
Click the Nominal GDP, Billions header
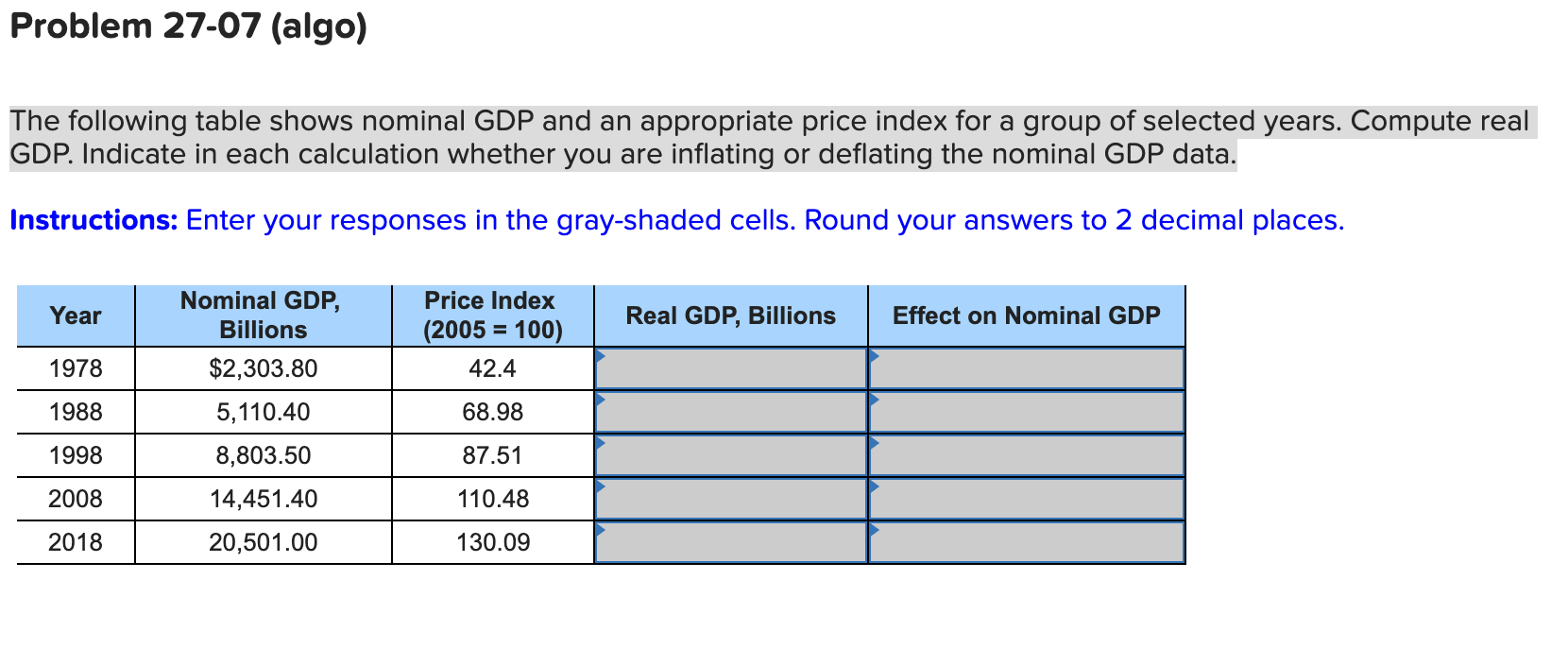click(x=263, y=315)
